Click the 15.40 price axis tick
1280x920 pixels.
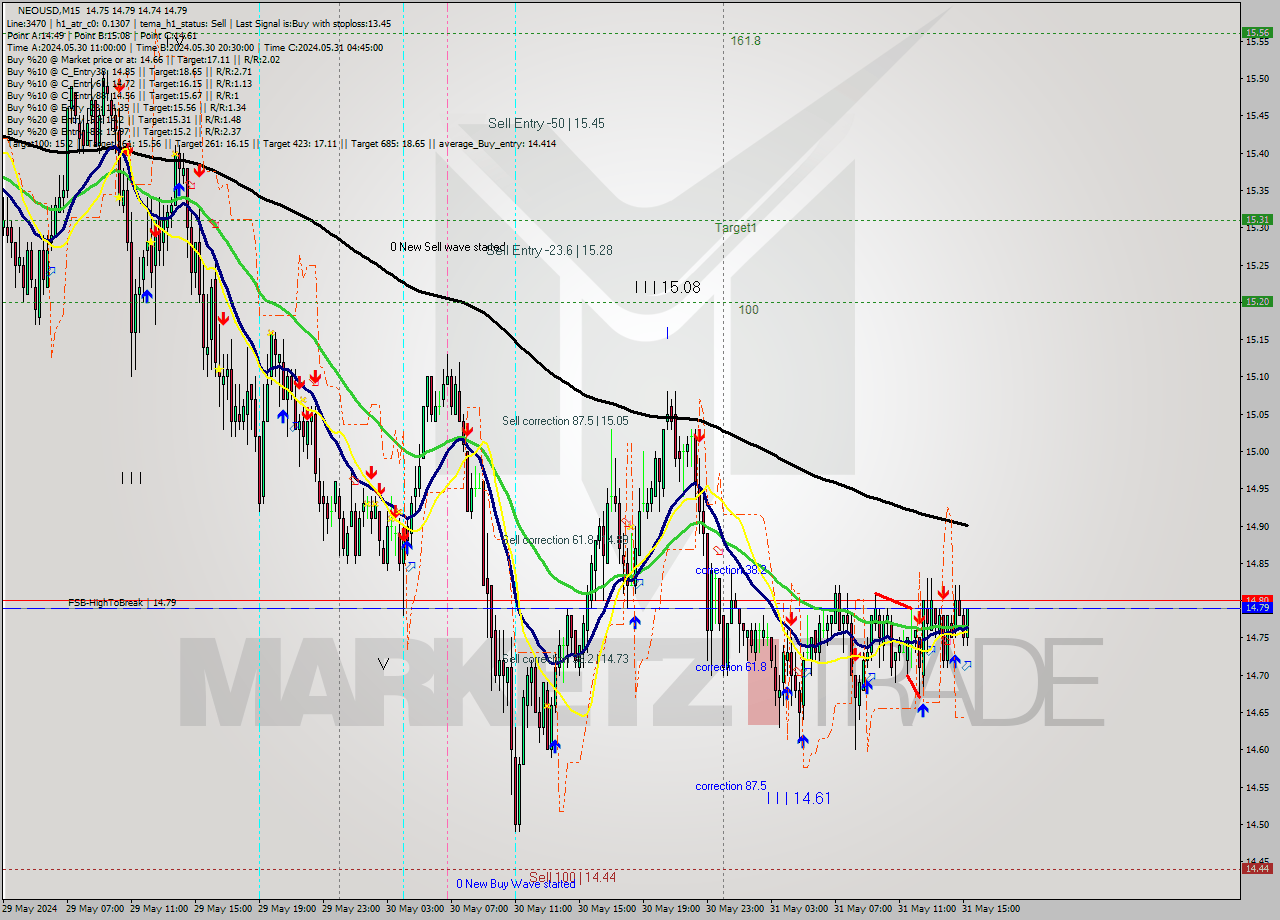(x=1257, y=153)
